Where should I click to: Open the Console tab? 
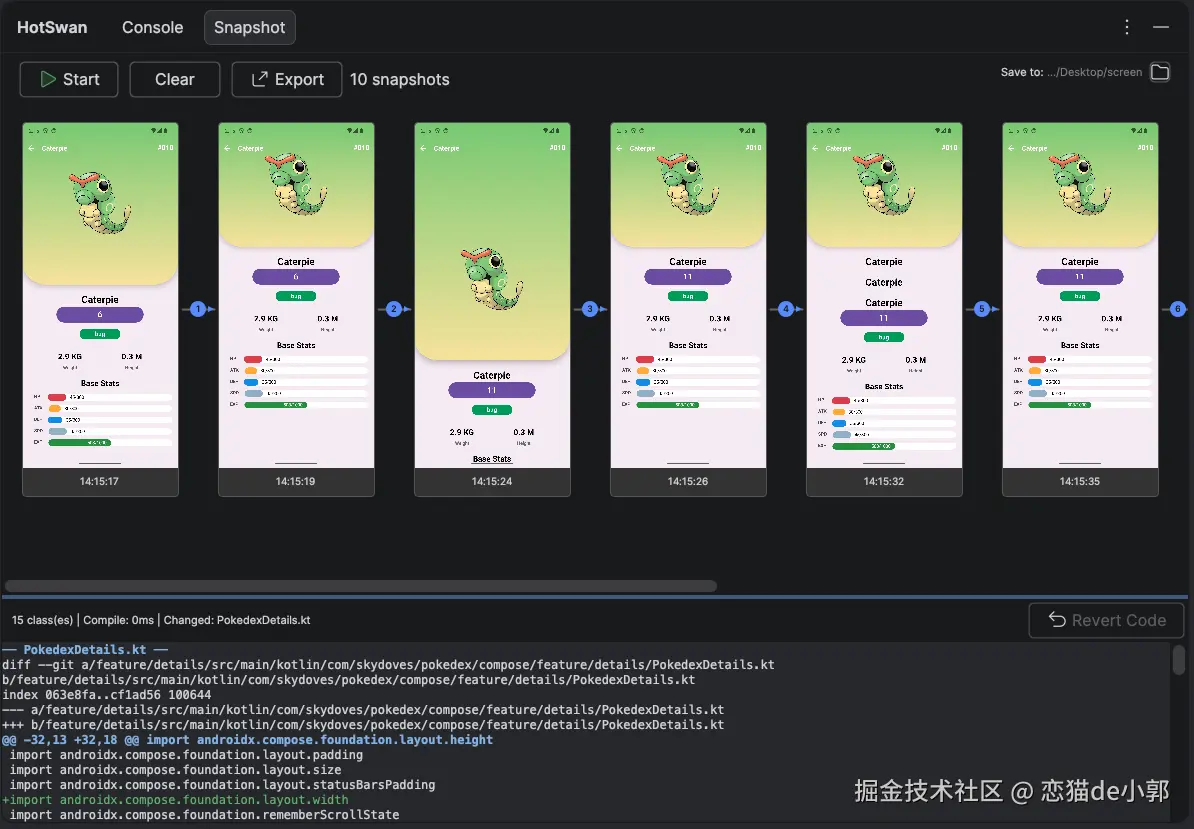click(152, 27)
